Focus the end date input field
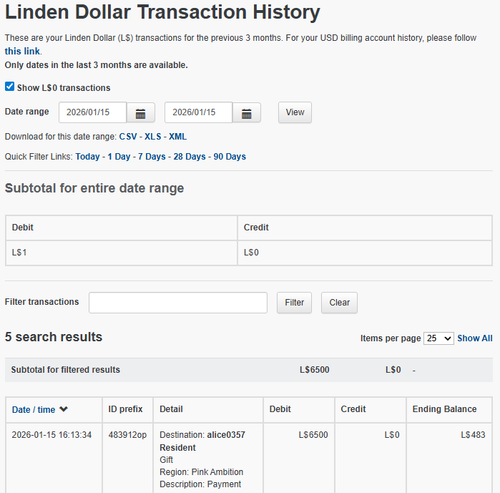The width and height of the screenshot is (500, 493). (198, 112)
